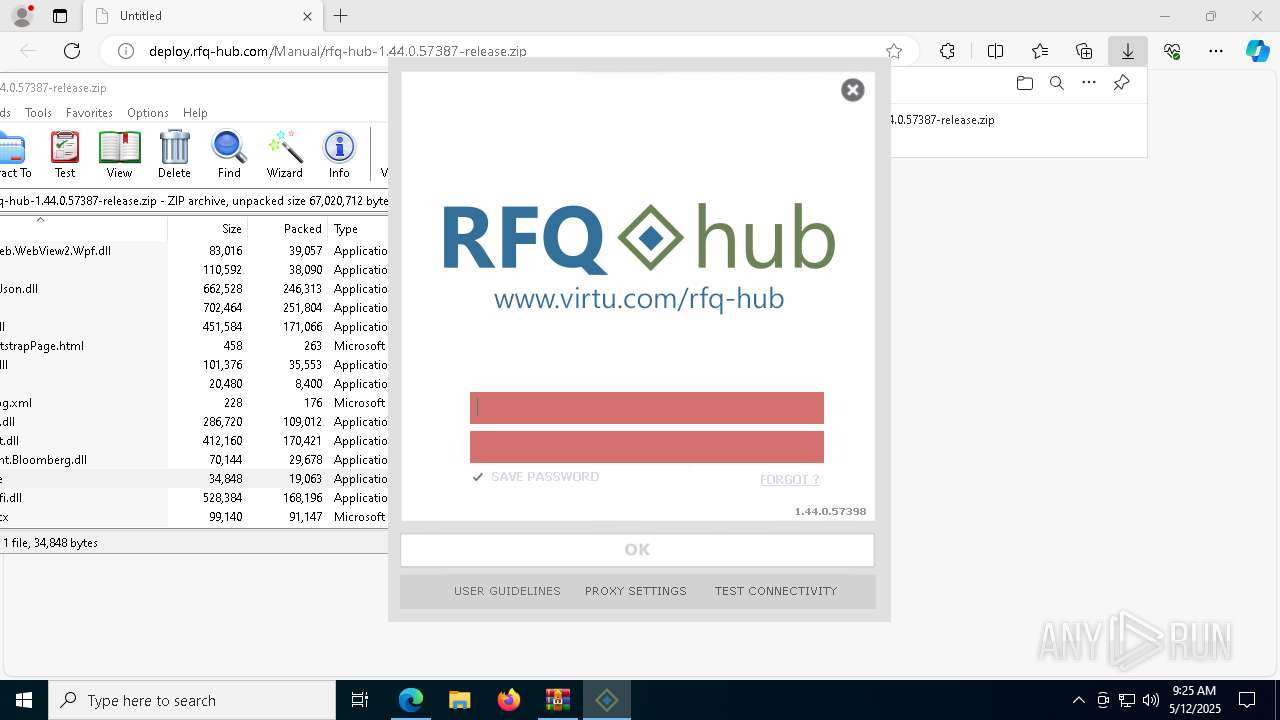
Task: Click the Extract To icon in WinRAR
Action: coord(14,154)
